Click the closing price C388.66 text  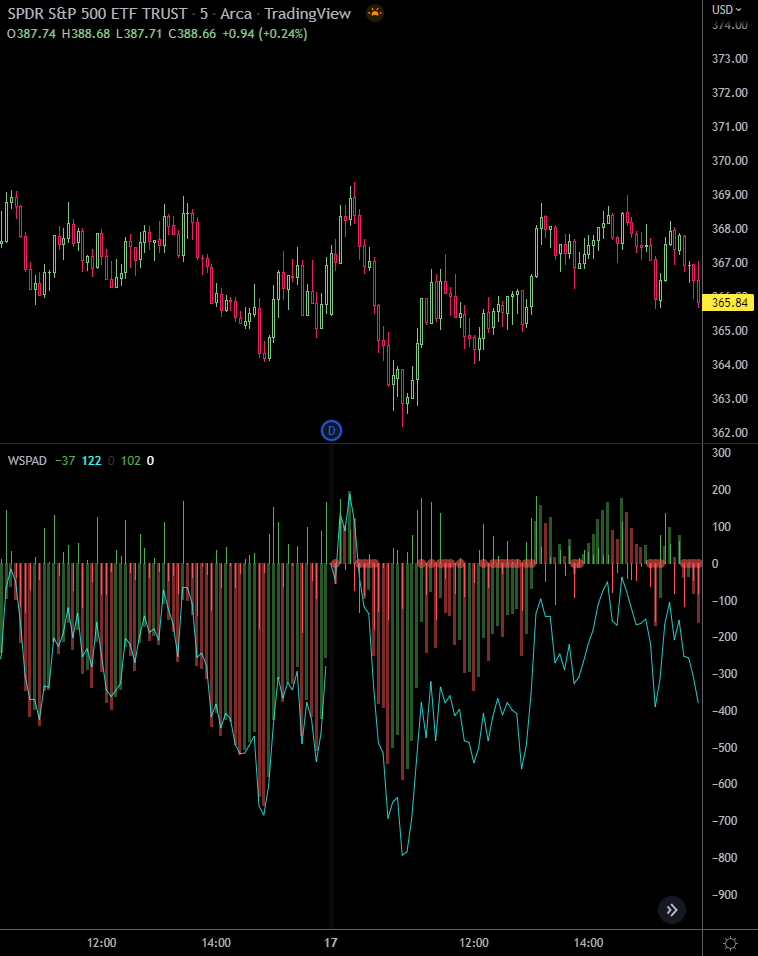click(x=192, y=34)
